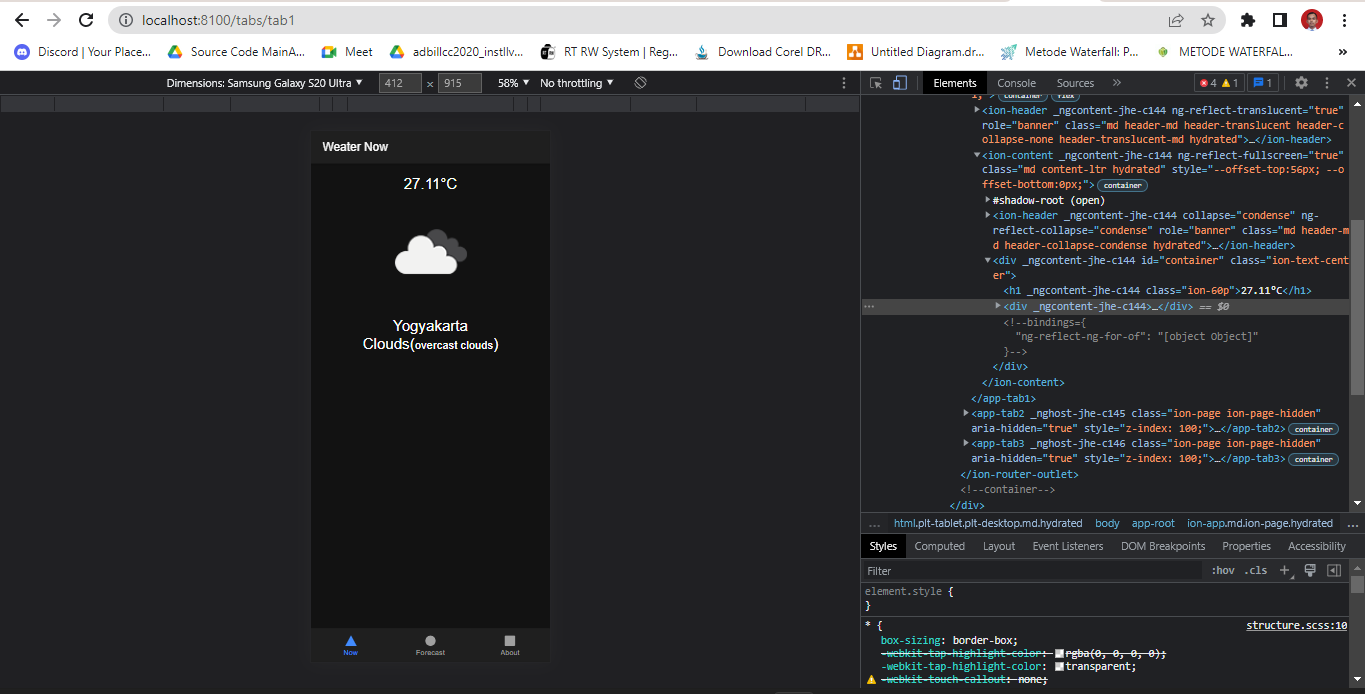1365x694 pixels.
Task: Toggle the device toolbar
Action: (x=900, y=83)
